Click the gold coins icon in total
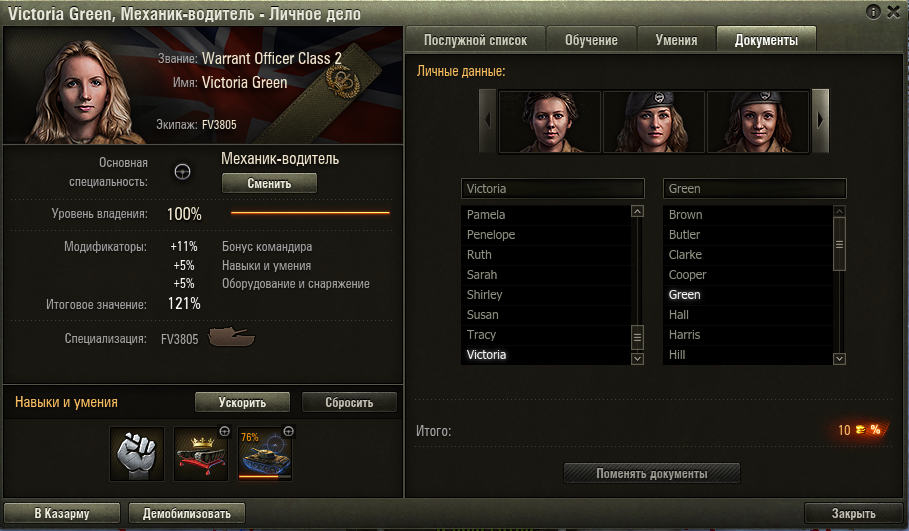 [861, 430]
